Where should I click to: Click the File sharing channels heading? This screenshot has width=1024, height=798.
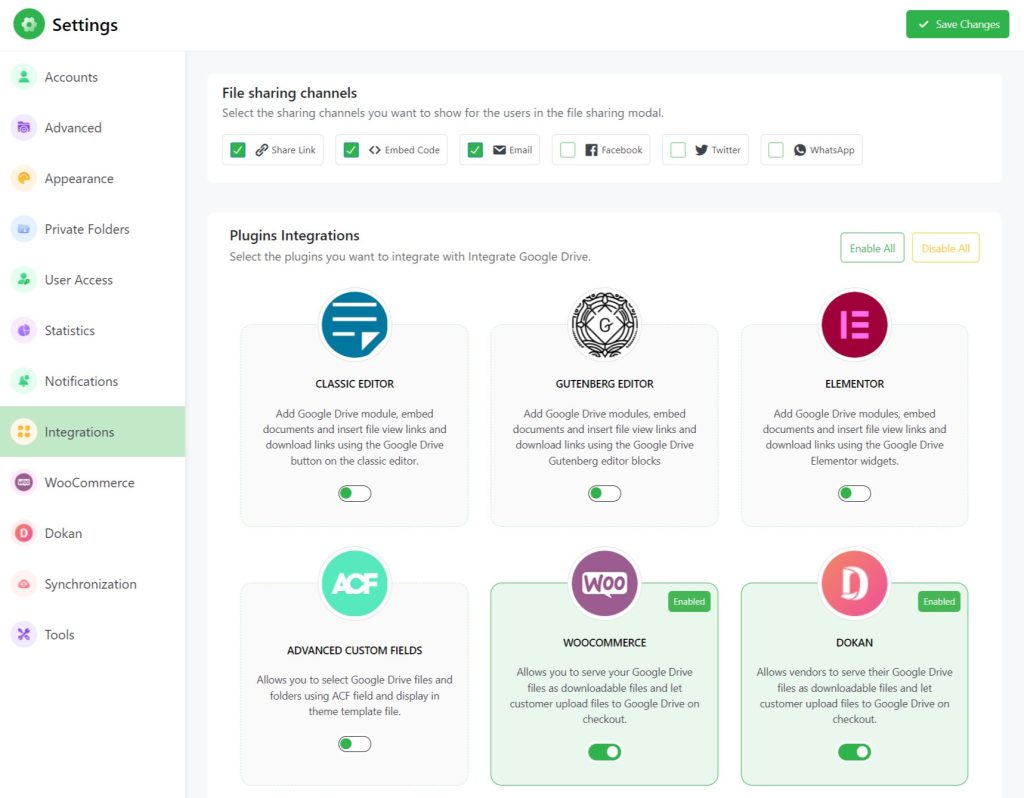click(289, 93)
